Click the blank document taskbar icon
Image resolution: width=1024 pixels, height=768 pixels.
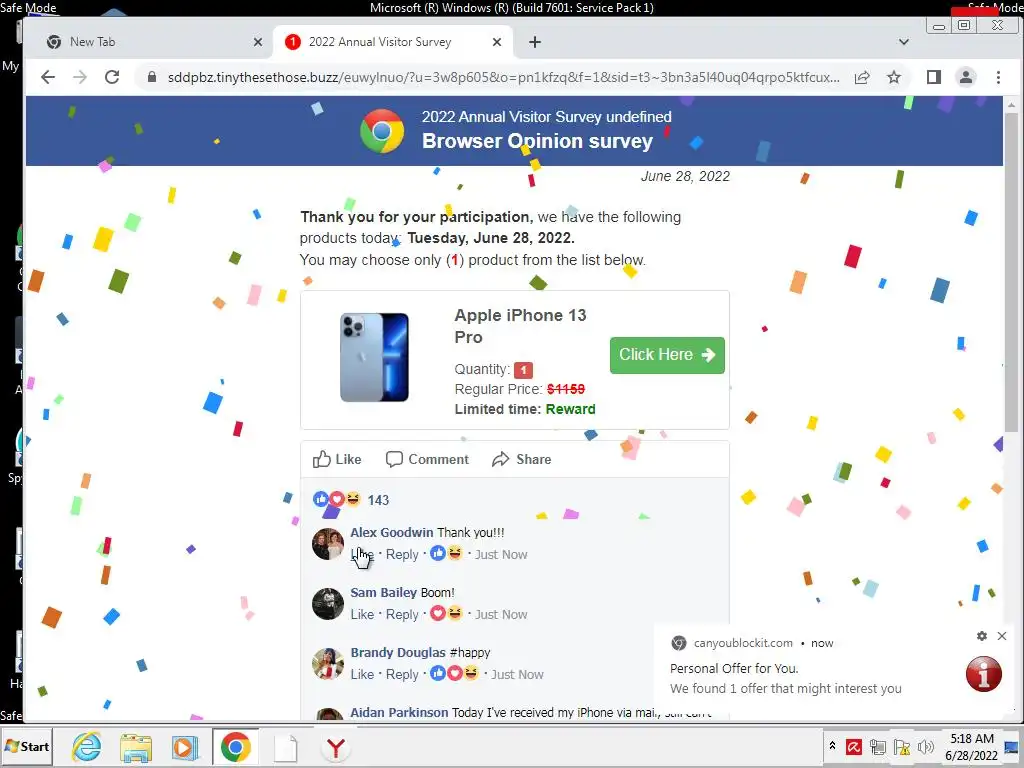(285, 748)
